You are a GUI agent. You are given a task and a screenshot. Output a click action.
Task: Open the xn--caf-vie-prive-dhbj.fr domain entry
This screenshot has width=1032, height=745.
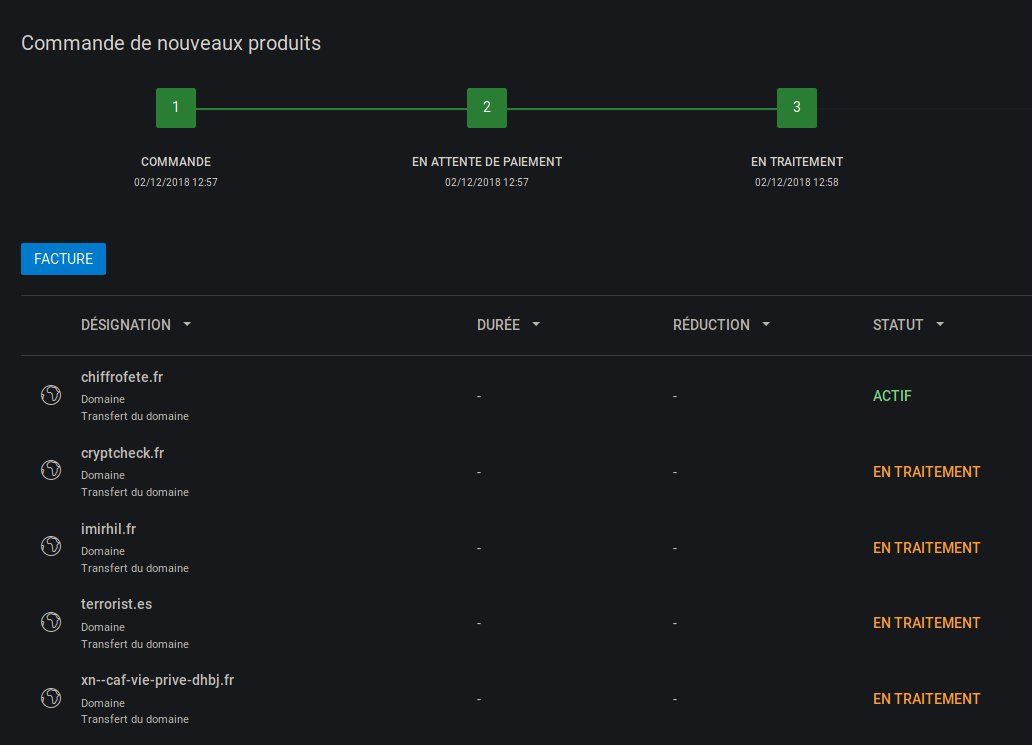pos(157,681)
